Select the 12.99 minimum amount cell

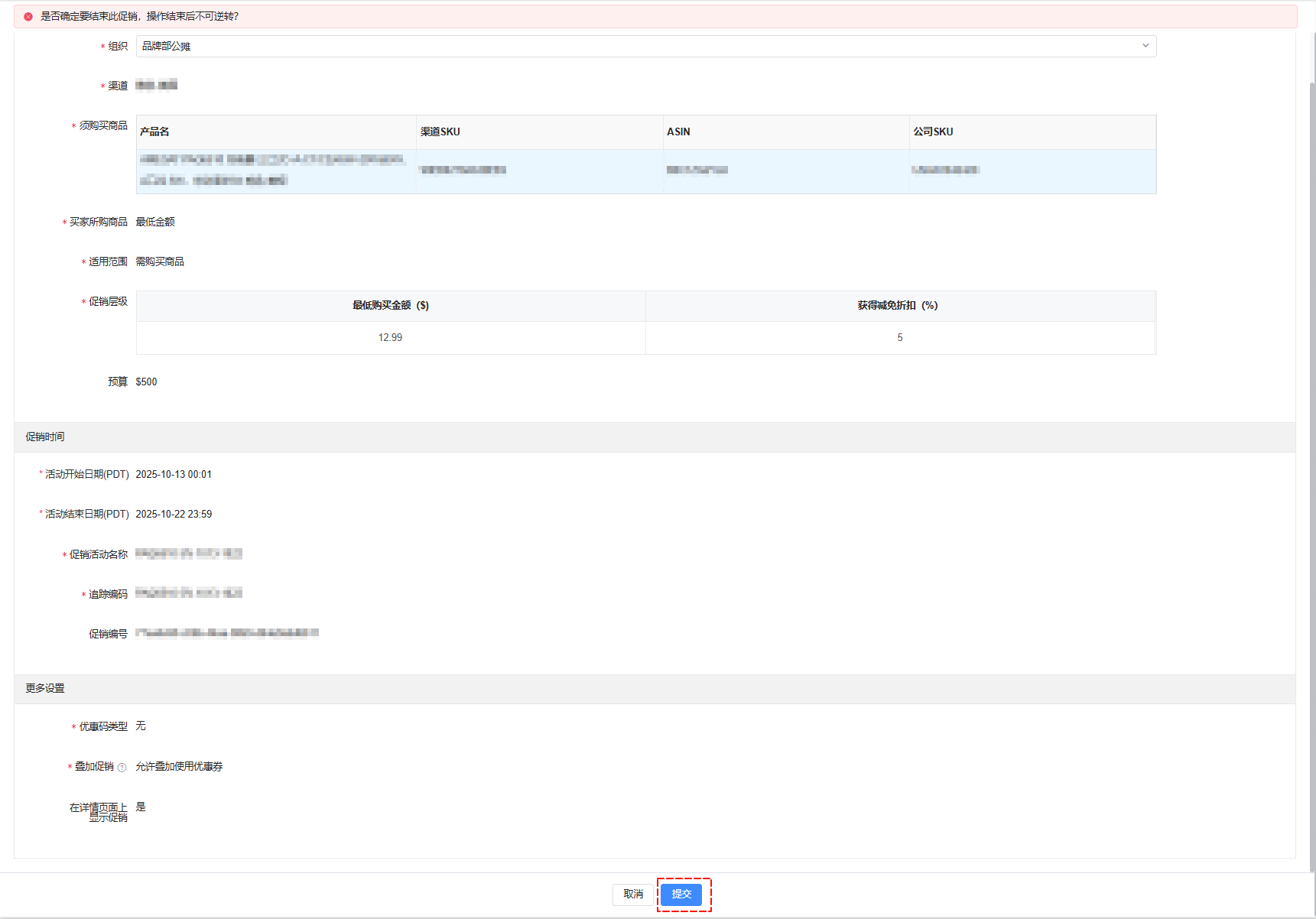pos(390,337)
